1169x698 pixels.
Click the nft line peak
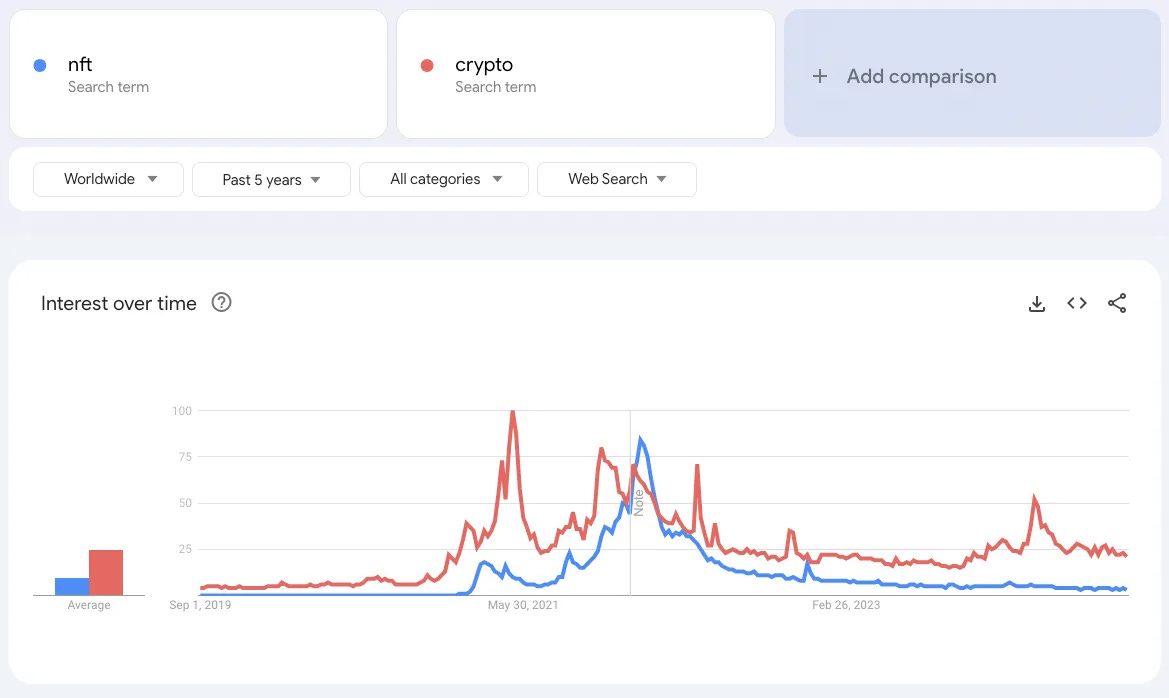640,439
